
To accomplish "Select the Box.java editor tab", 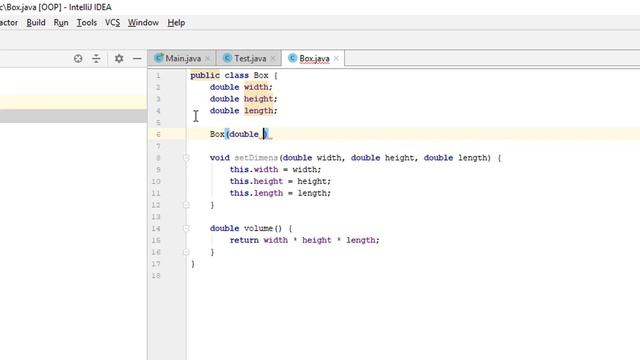I will click(314, 58).
